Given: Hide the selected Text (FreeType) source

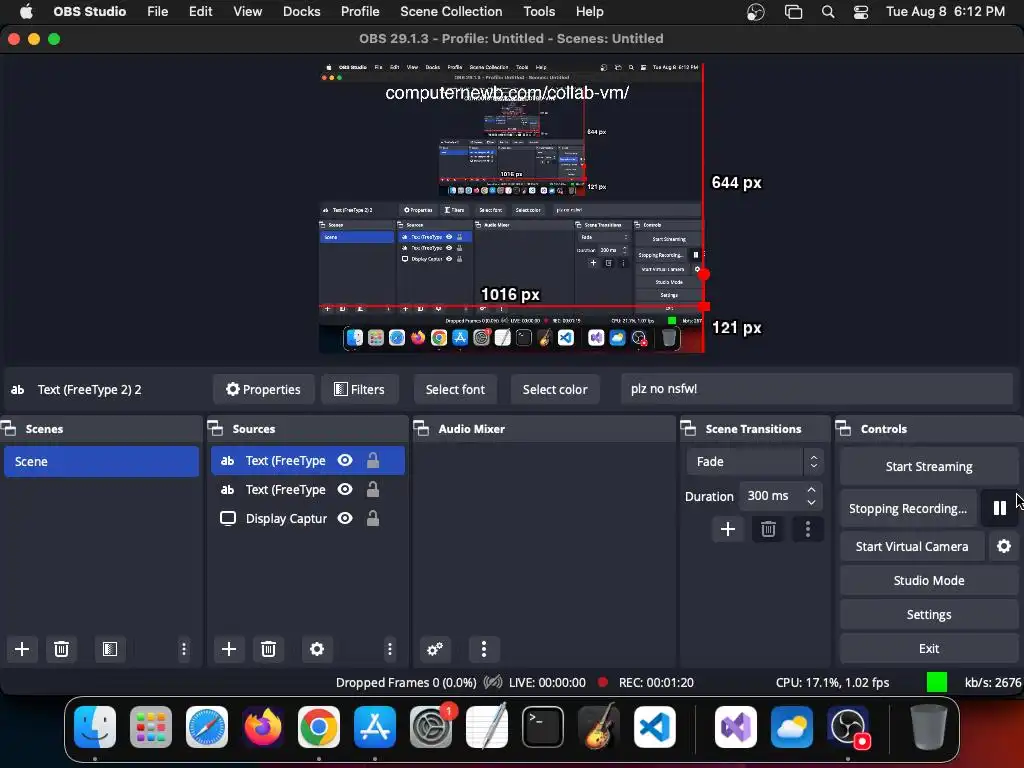Looking at the screenshot, I should pos(345,460).
